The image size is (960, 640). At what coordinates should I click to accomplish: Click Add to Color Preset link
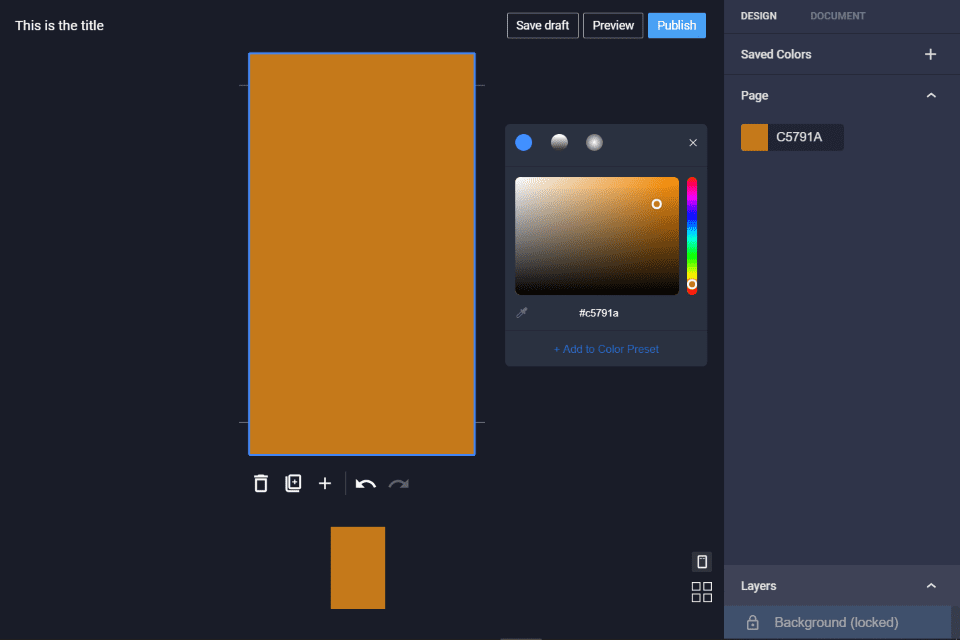[x=606, y=349]
